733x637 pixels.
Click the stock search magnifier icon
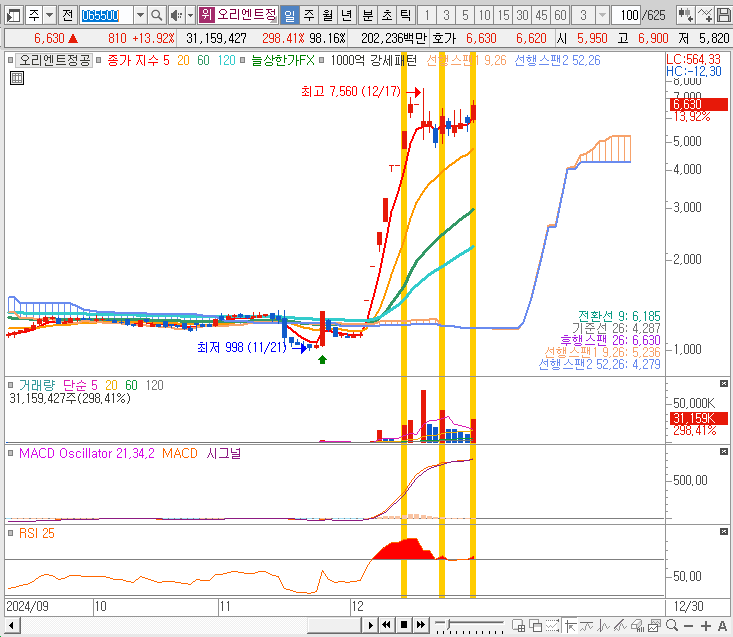click(158, 15)
